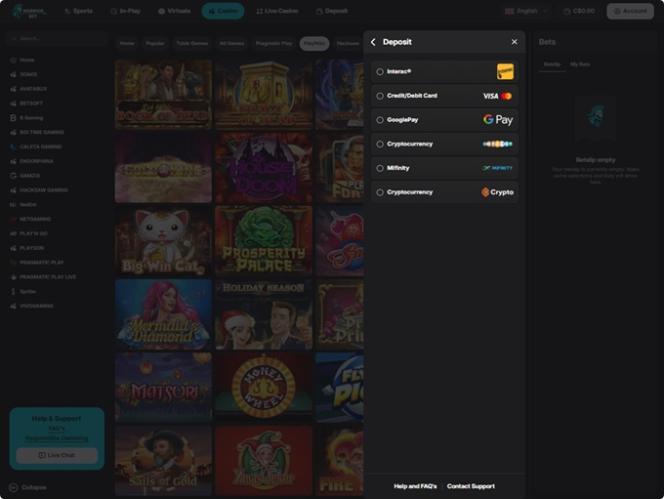Select the Interac payment option
Viewport: 664px width, 499px height.
445,72
